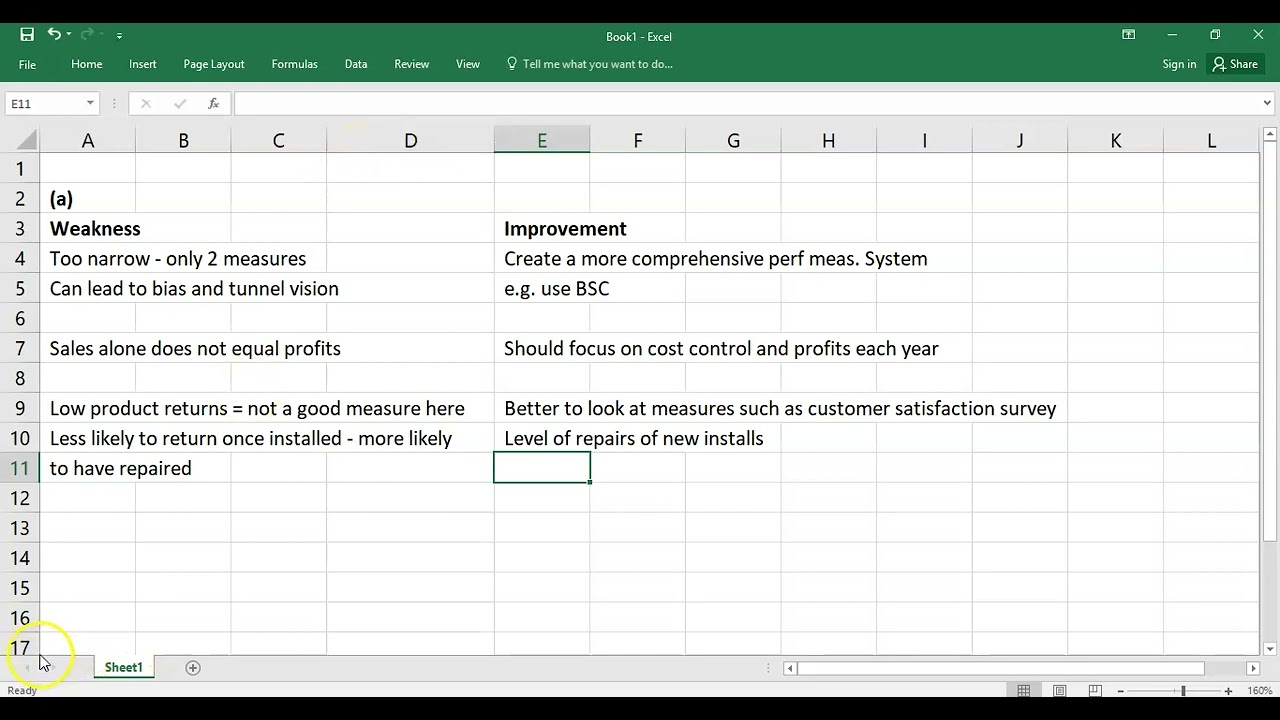Image resolution: width=1280 pixels, height=720 pixels.
Task: Click the horizontal scrollbar thumb
Action: click(1001, 668)
